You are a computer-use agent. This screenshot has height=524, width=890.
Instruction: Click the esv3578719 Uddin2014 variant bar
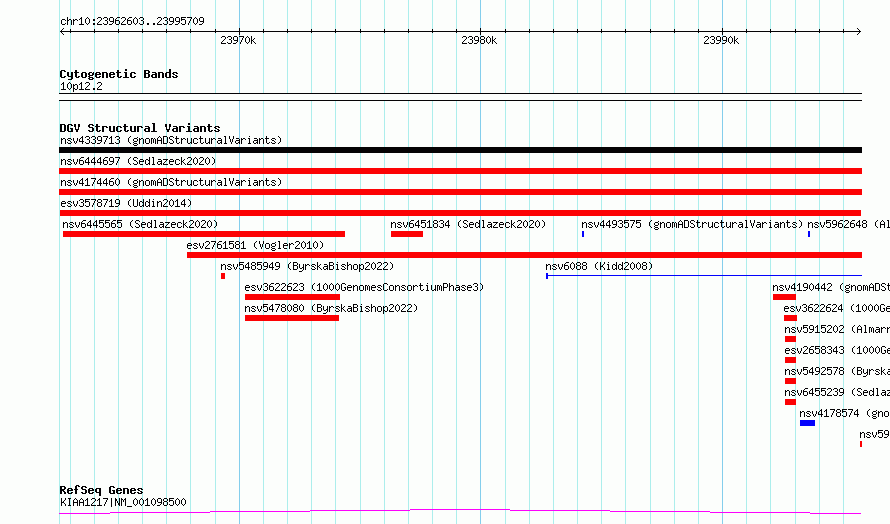pos(460,213)
